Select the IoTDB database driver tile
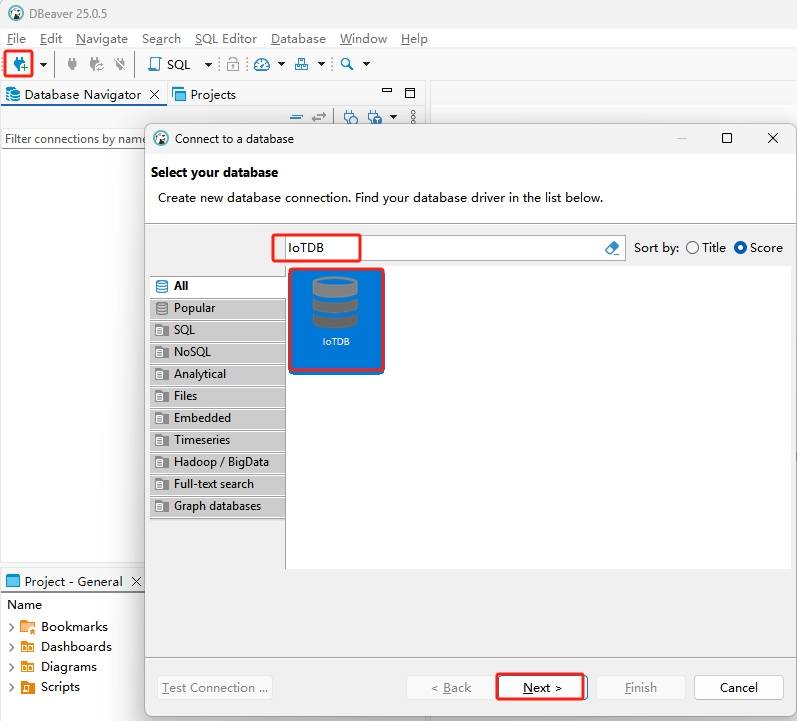The width and height of the screenshot is (797, 721). click(x=336, y=319)
